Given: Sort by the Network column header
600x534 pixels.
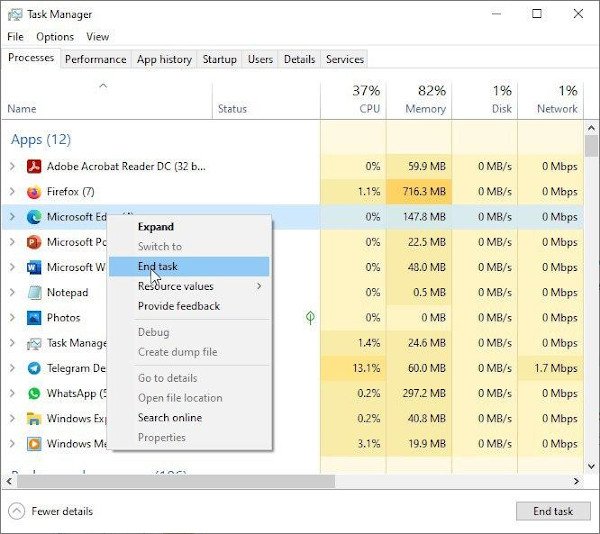Looking at the screenshot, I should (551, 100).
